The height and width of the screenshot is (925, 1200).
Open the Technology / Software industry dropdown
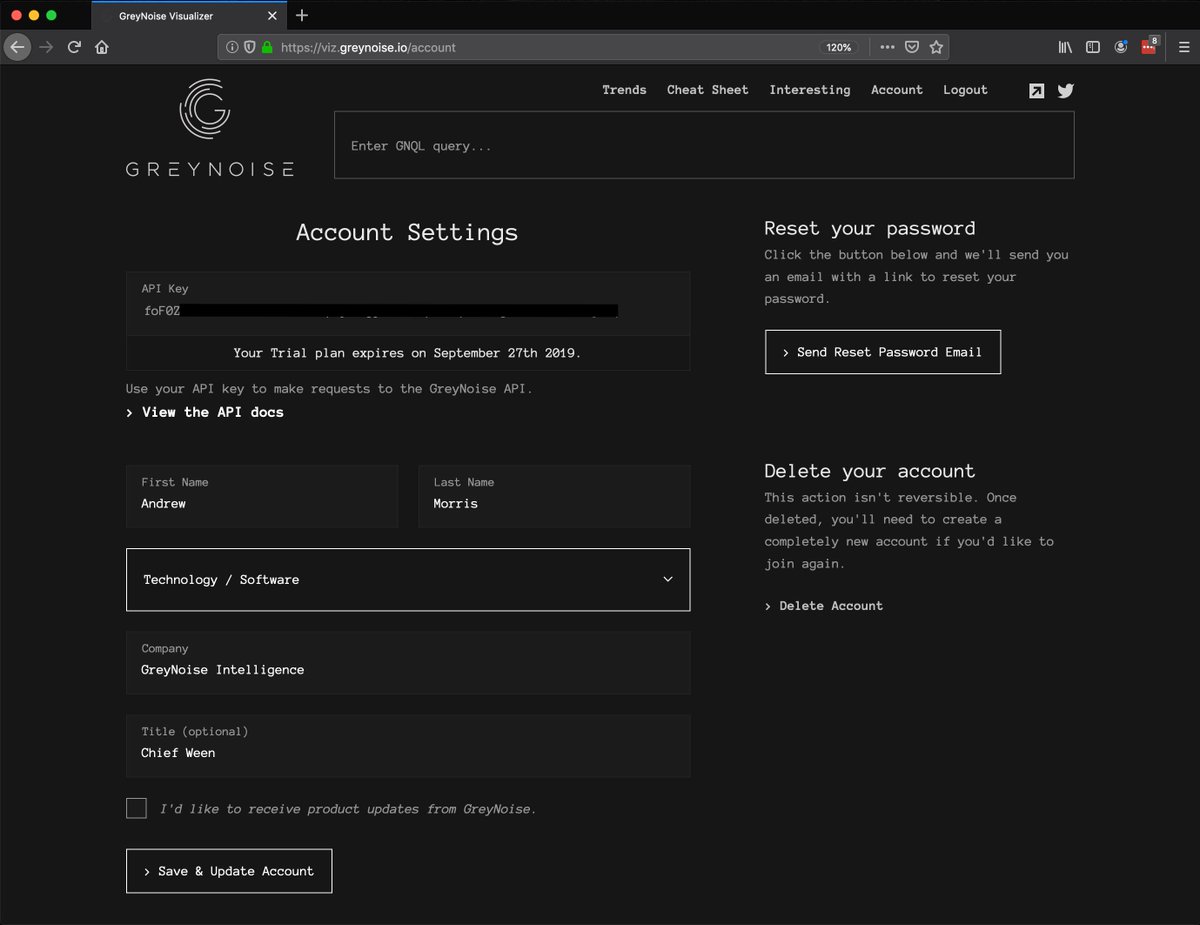(408, 579)
